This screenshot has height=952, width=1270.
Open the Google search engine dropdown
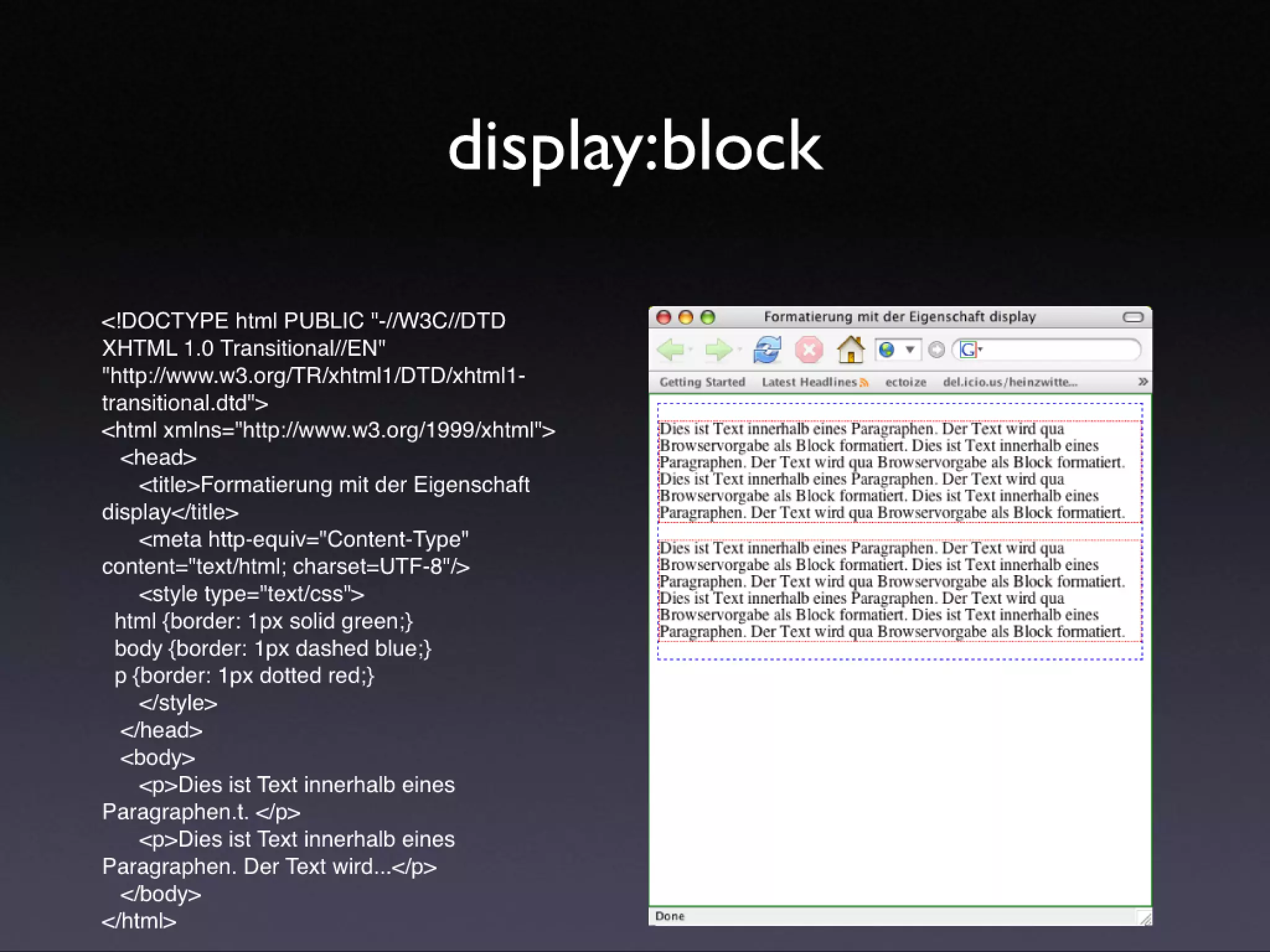click(x=971, y=350)
